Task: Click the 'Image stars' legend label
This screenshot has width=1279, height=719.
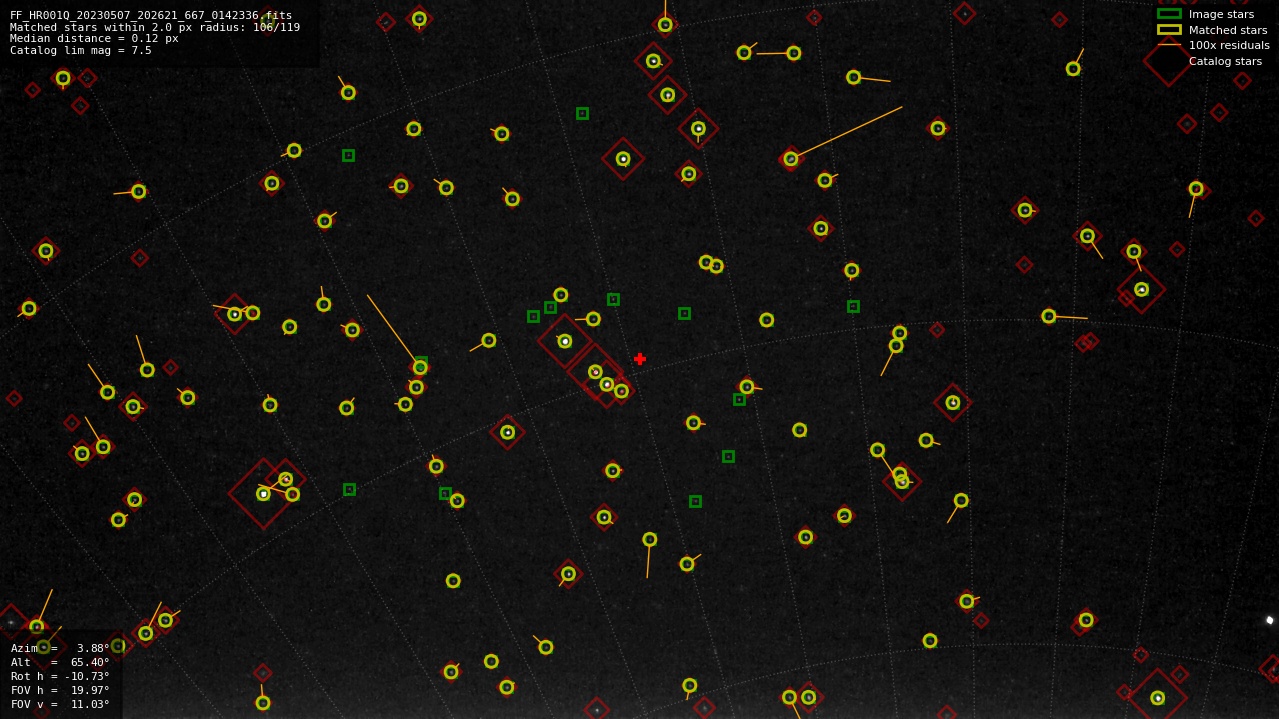Action: coord(1221,14)
